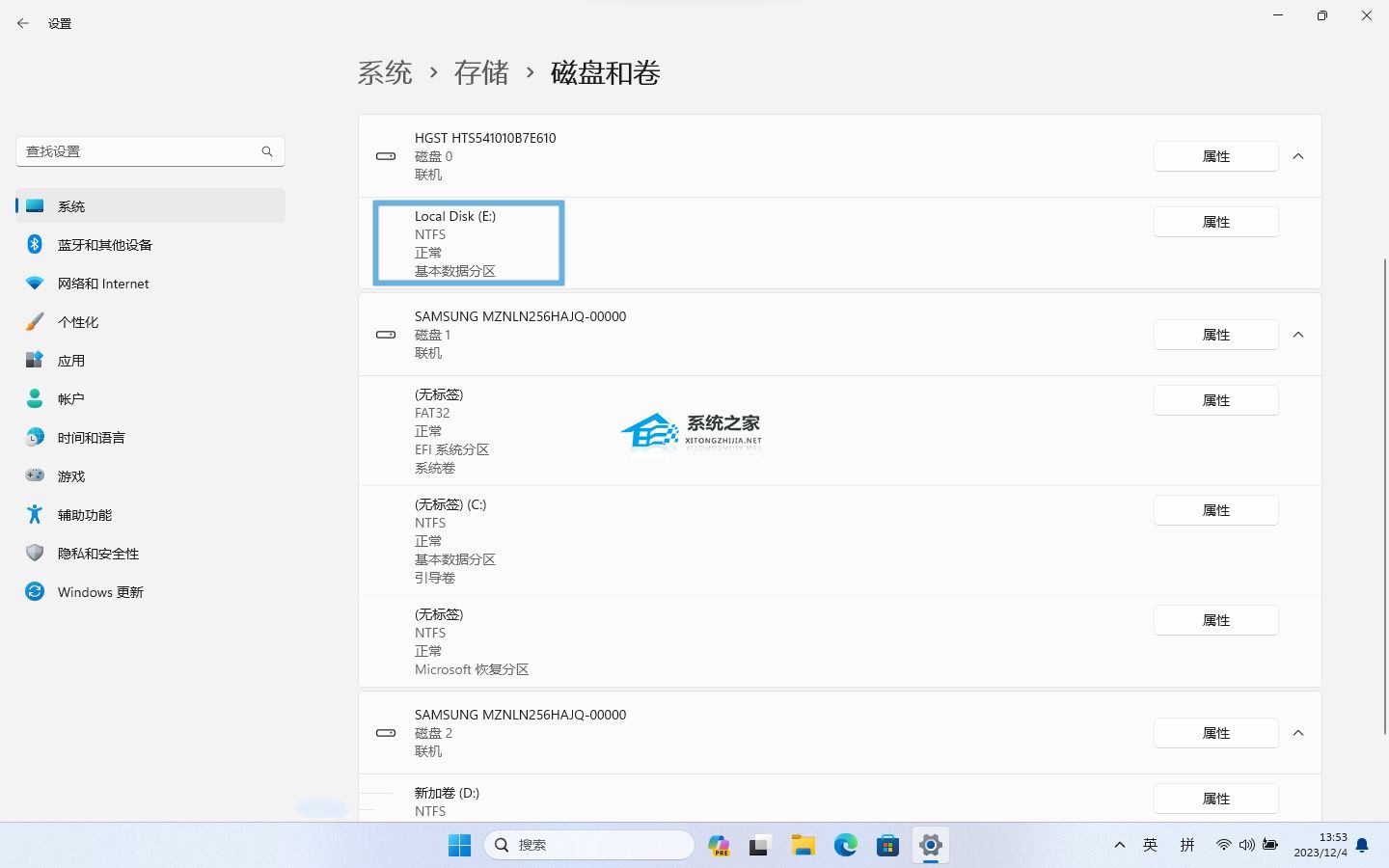This screenshot has height=868, width=1389.
Task: Click the gamepad icon for 游戏
Action: point(35,475)
